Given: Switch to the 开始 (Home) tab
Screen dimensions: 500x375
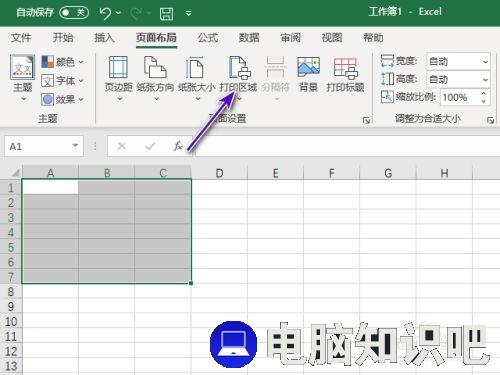Looking at the screenshot, I should [x=63, y=38].
